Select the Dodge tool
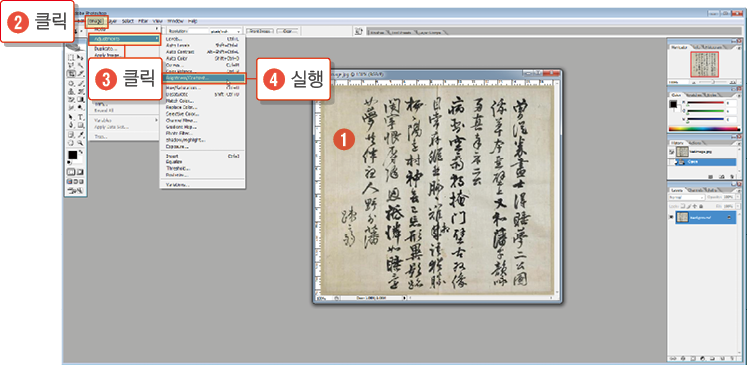This screenshot has width=747, height=365. coord(81,107)
